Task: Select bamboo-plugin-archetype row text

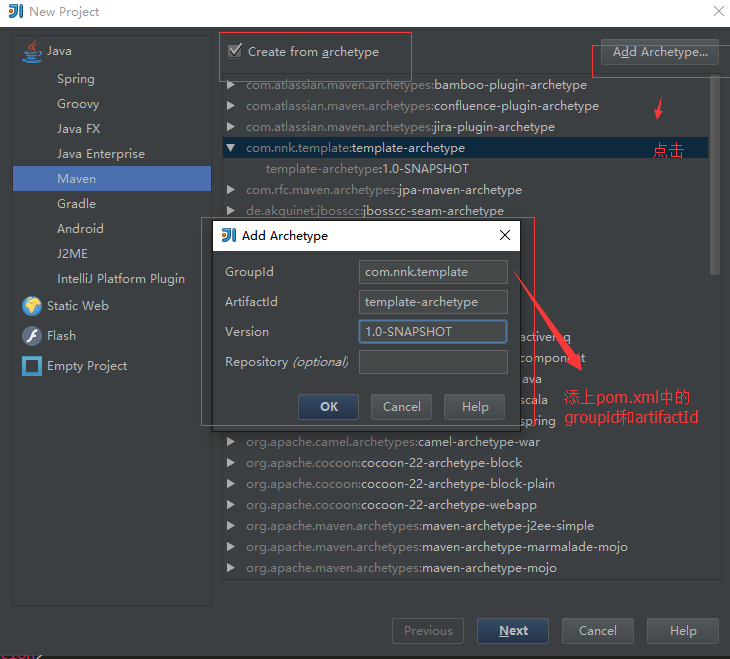Action: click(416, 85)
